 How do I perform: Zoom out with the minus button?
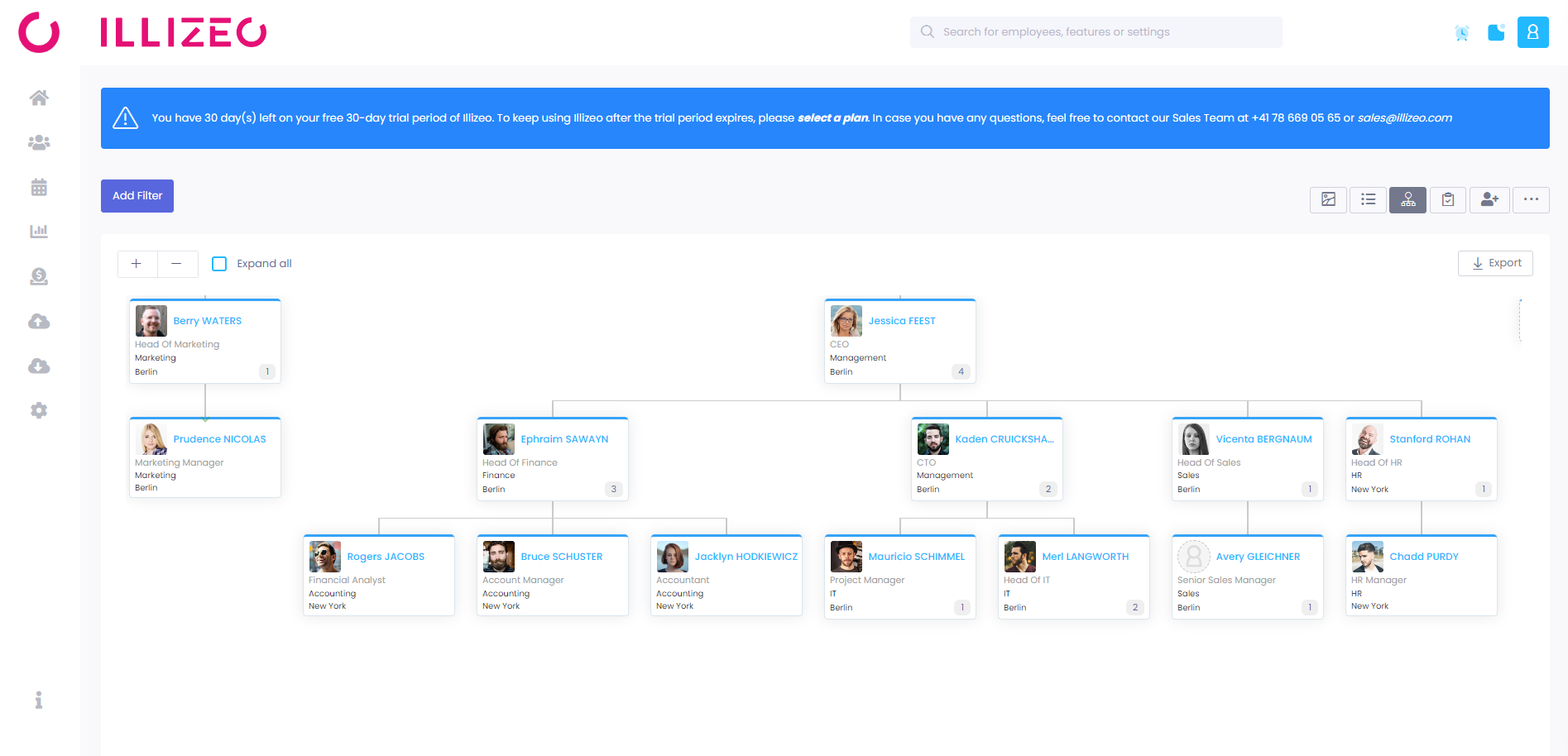tap(177, 264)
